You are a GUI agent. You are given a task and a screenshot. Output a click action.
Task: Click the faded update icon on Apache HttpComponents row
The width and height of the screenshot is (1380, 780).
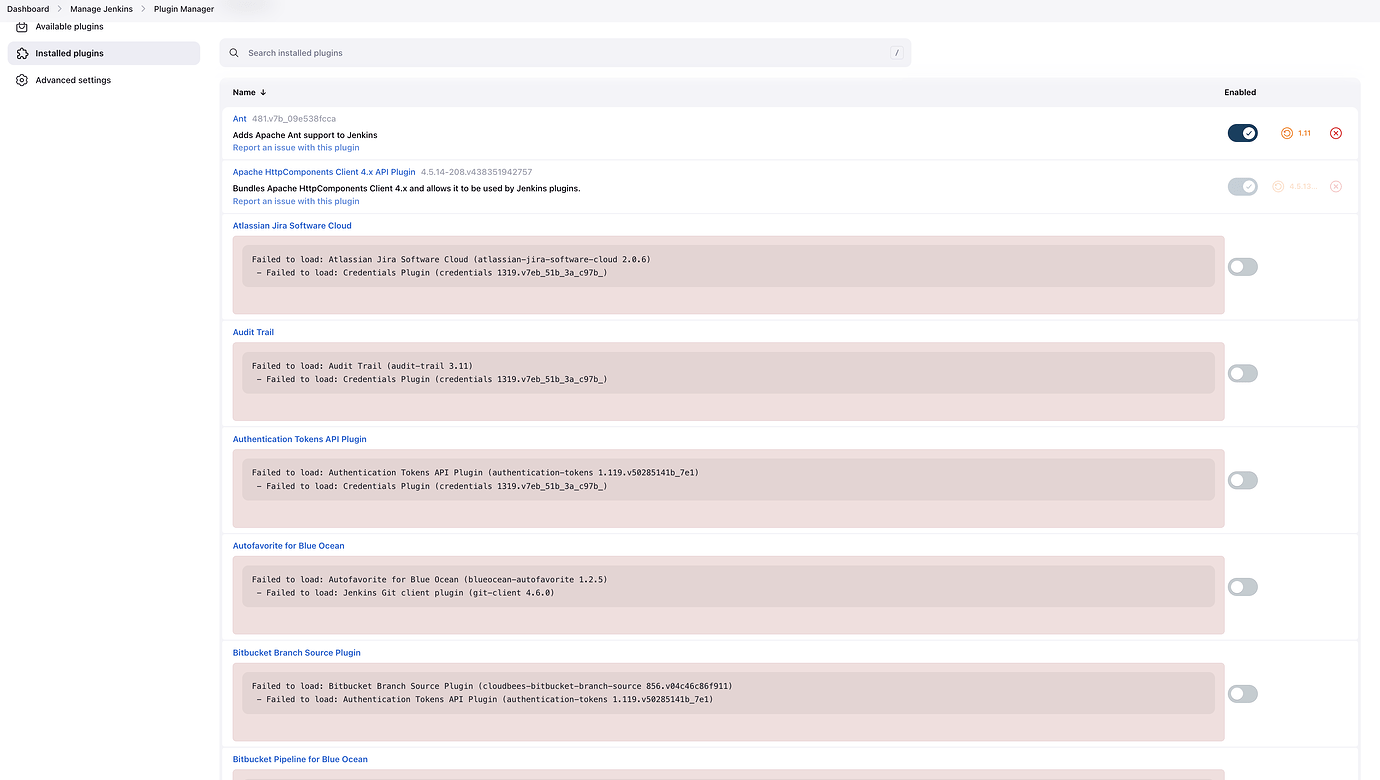click(x=1278, y=186)
